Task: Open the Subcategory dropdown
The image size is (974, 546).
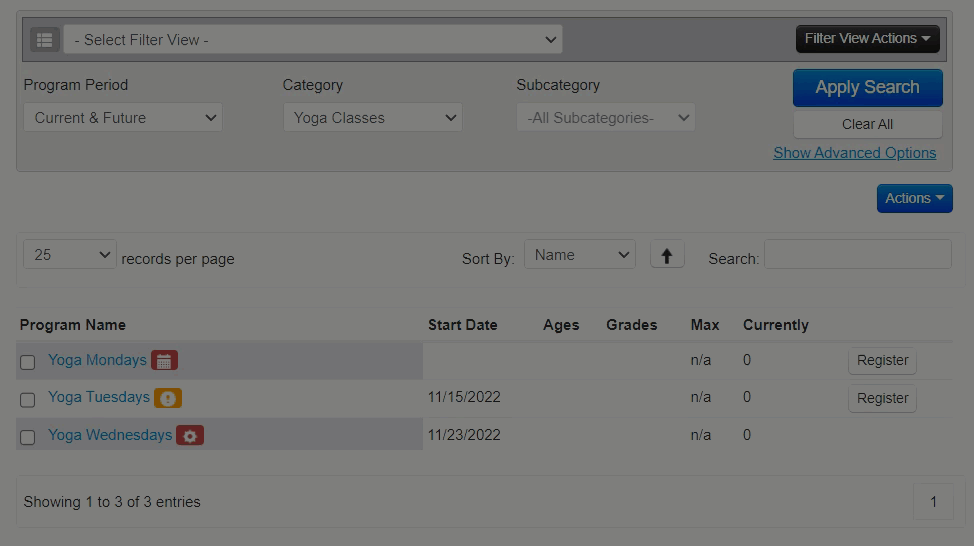Action: 606,118
